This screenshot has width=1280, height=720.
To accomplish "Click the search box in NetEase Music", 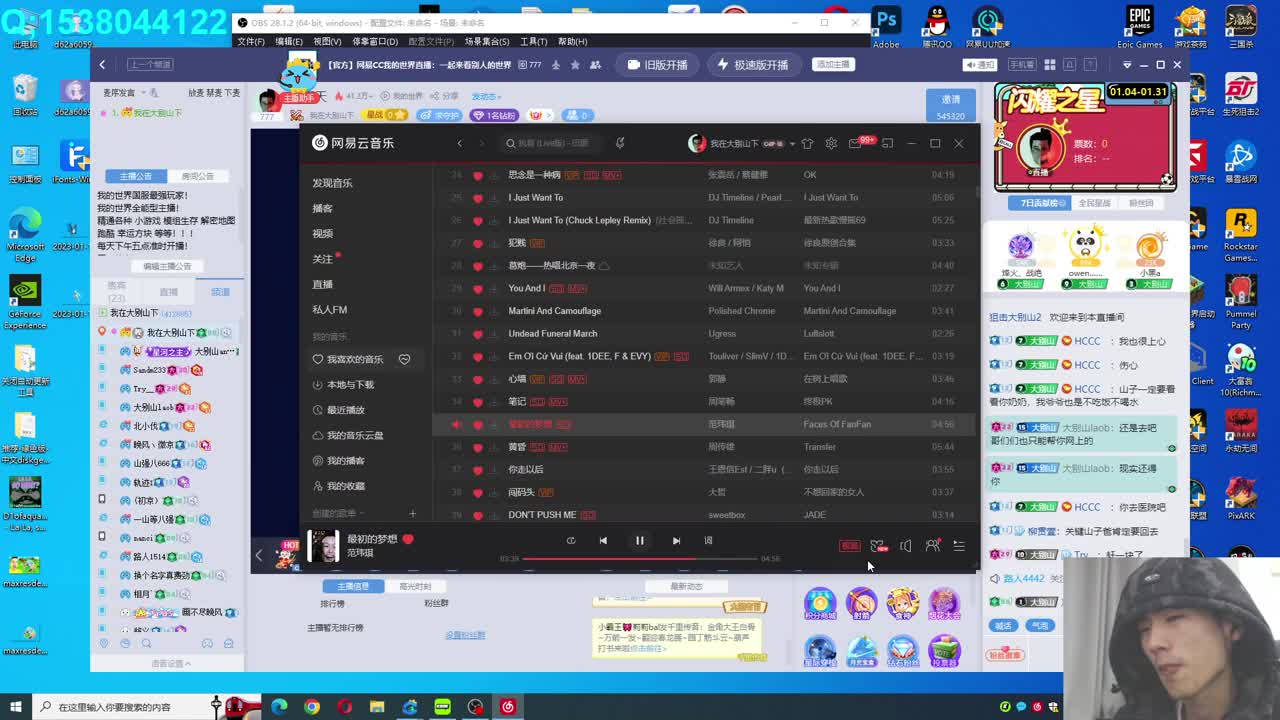I will pos(553,143).
